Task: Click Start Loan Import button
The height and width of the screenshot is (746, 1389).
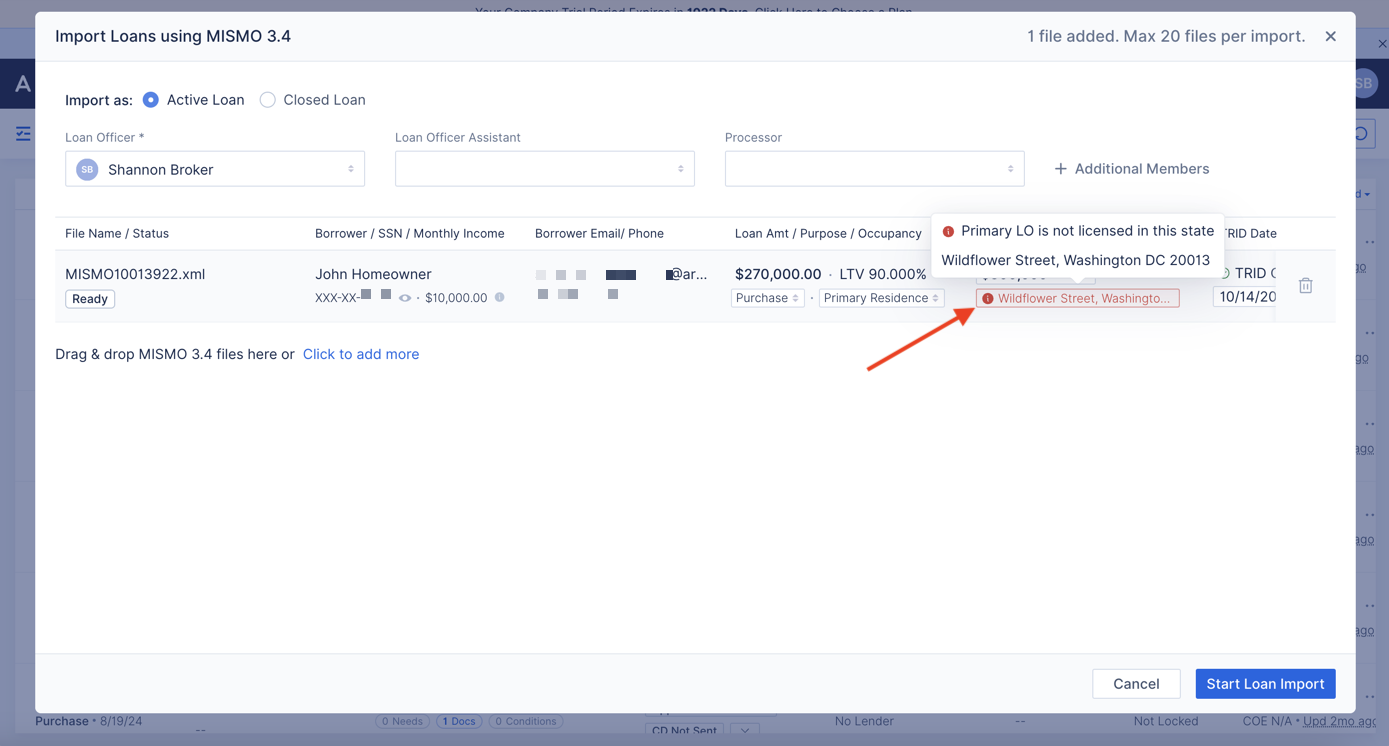Action: (1265, 684)
